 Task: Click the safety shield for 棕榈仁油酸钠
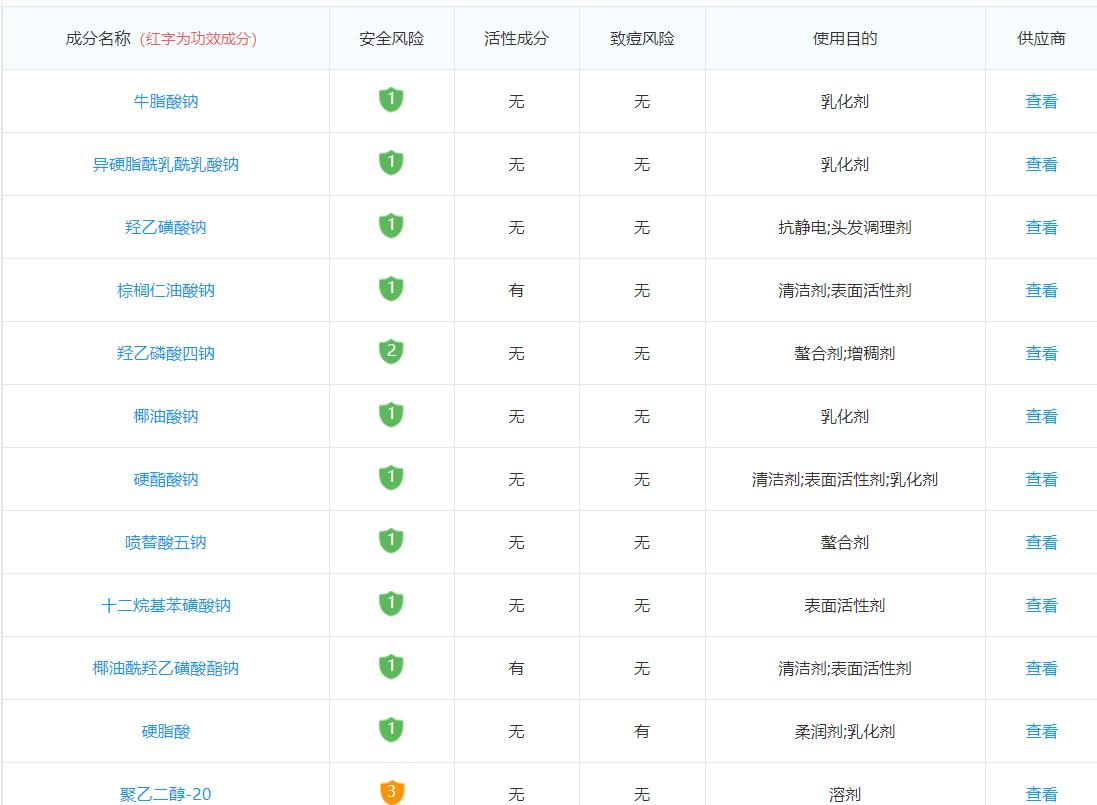(393, 289)
